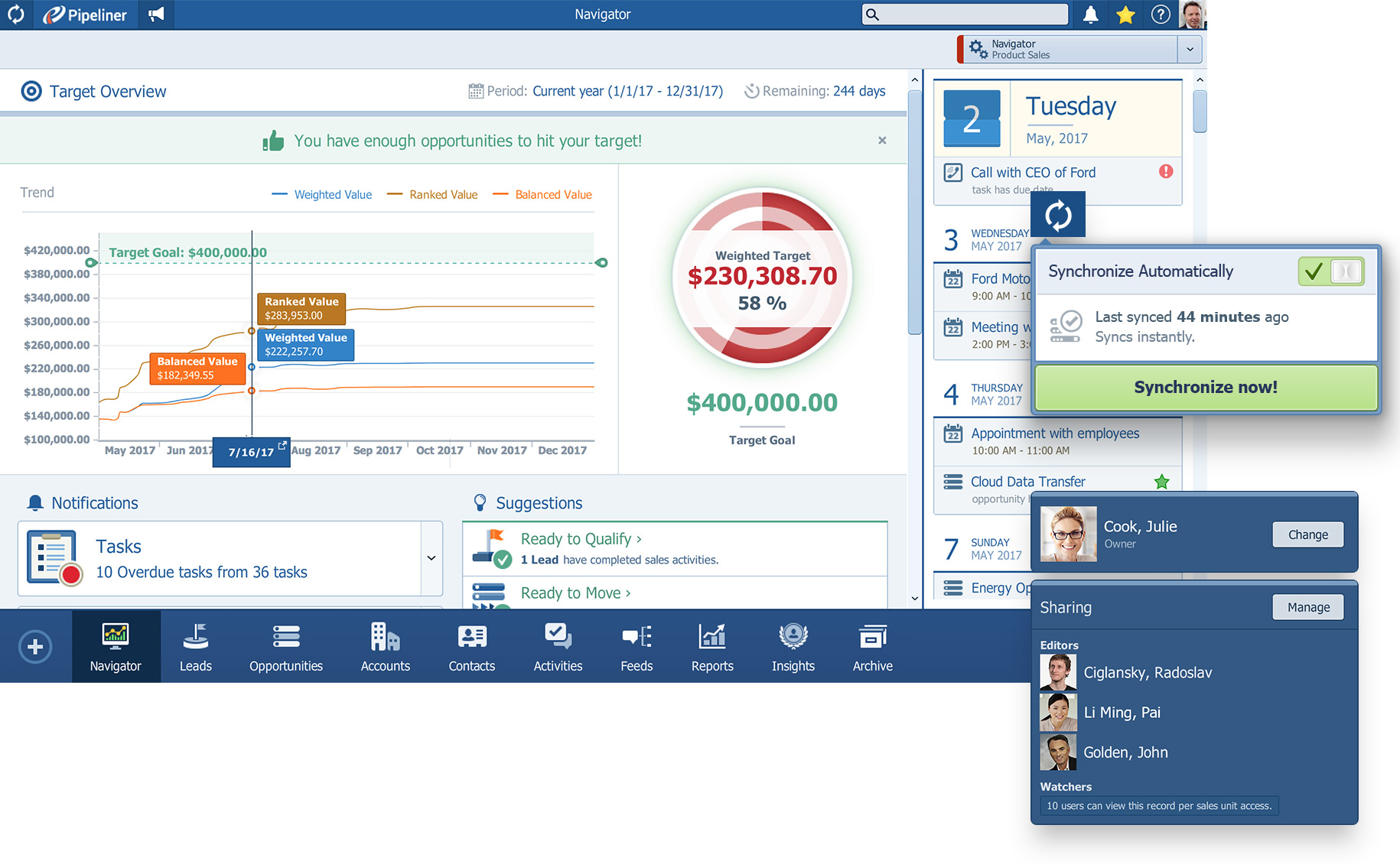Viewport: 1400px width, 864px height.
Task: Toggle Weighted Value line in chart legend
Action: (x=322, y=195)
